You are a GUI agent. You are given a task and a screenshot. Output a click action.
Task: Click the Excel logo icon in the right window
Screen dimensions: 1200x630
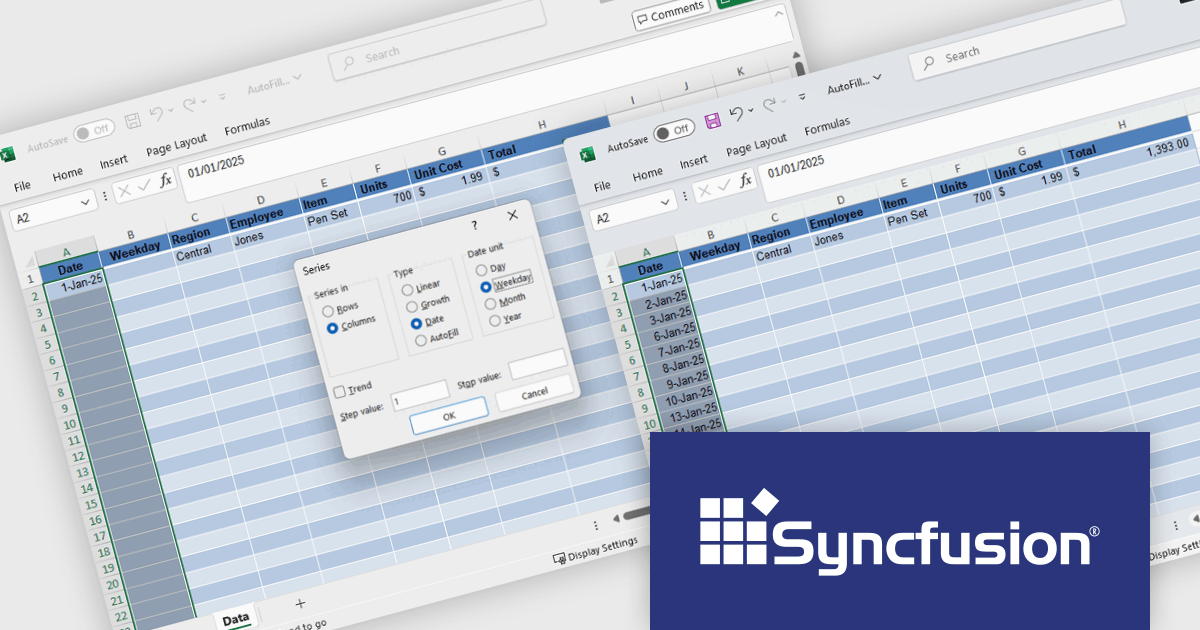tap(587, 154)
